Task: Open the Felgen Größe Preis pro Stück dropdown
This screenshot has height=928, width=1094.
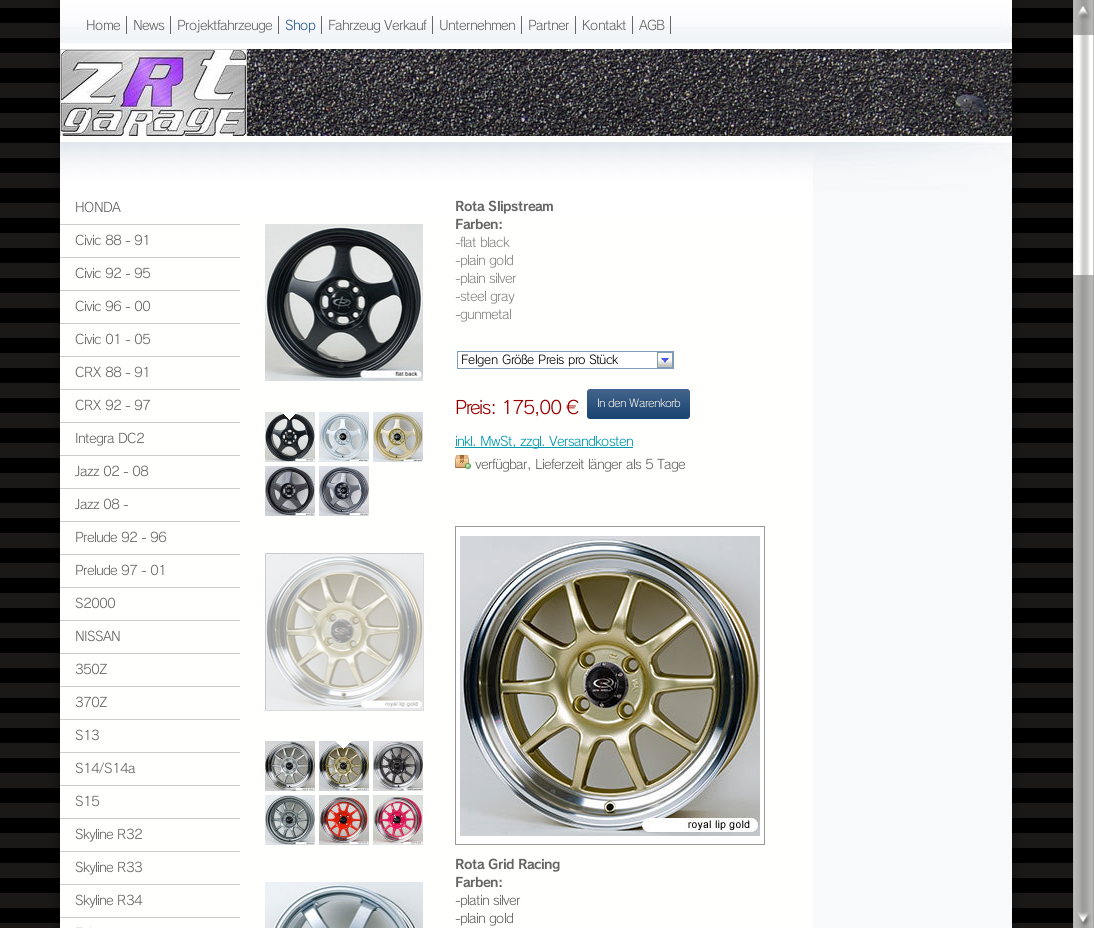Action: (x=557, y=360)
